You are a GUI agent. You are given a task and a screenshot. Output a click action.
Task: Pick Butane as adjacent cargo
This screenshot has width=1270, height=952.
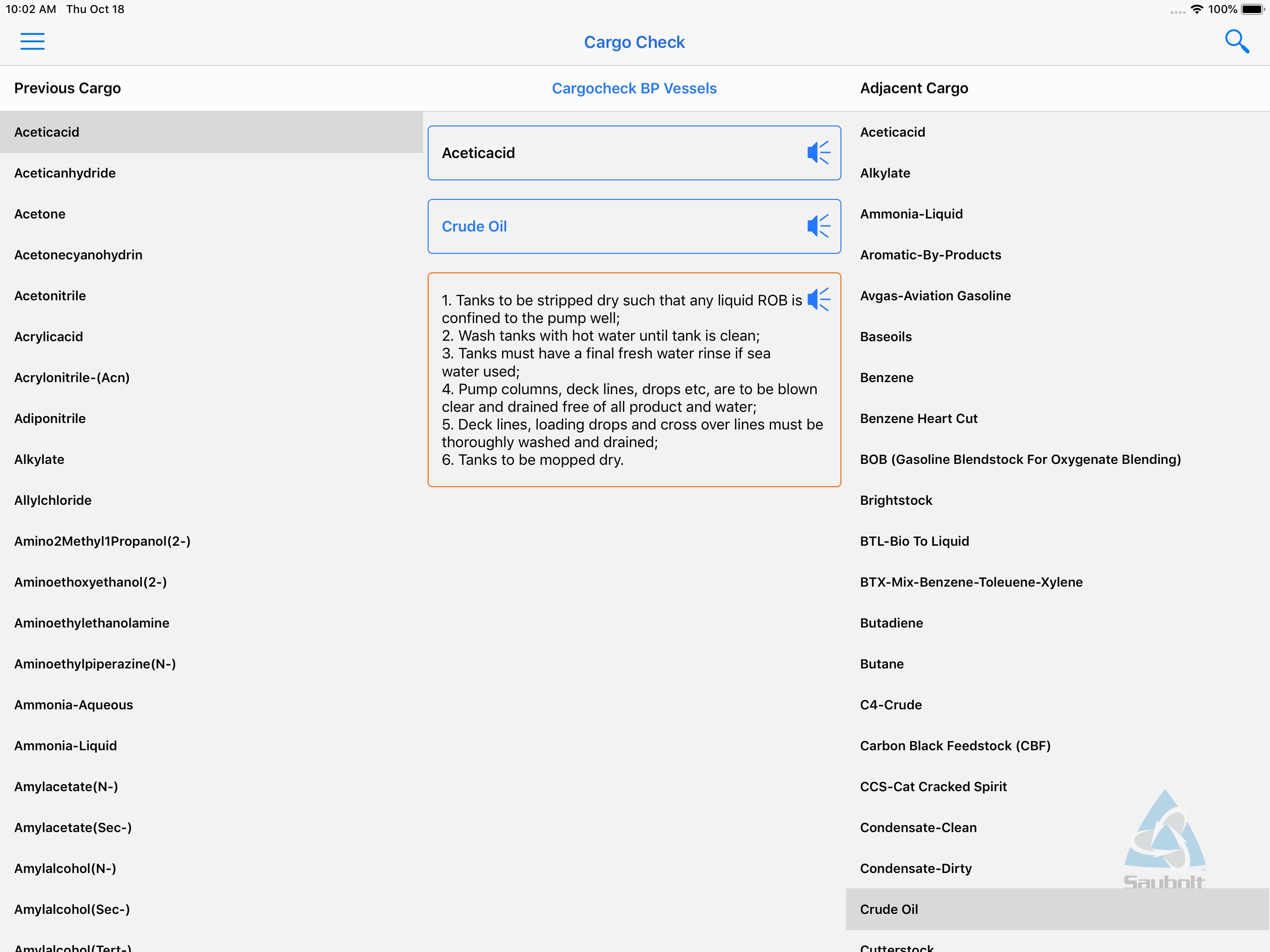(1058, 664)
